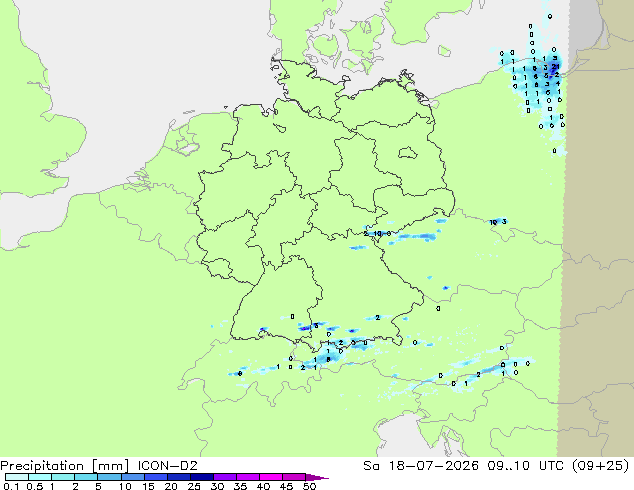Click the legend value label '25'

194,486
